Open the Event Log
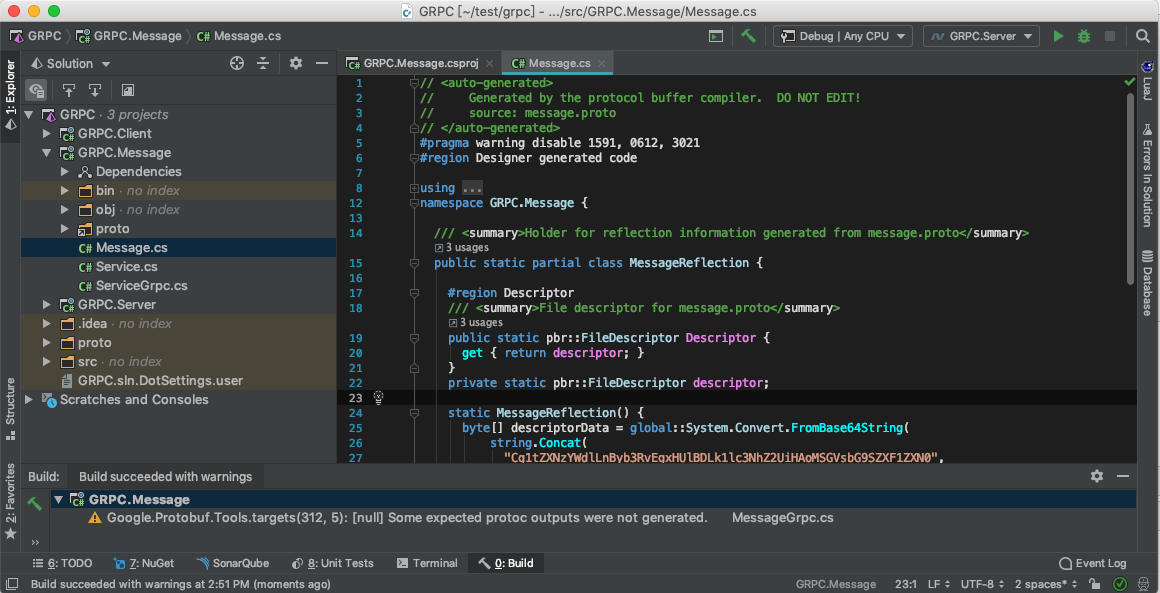1160x593 pixels. coord(1093,563)
